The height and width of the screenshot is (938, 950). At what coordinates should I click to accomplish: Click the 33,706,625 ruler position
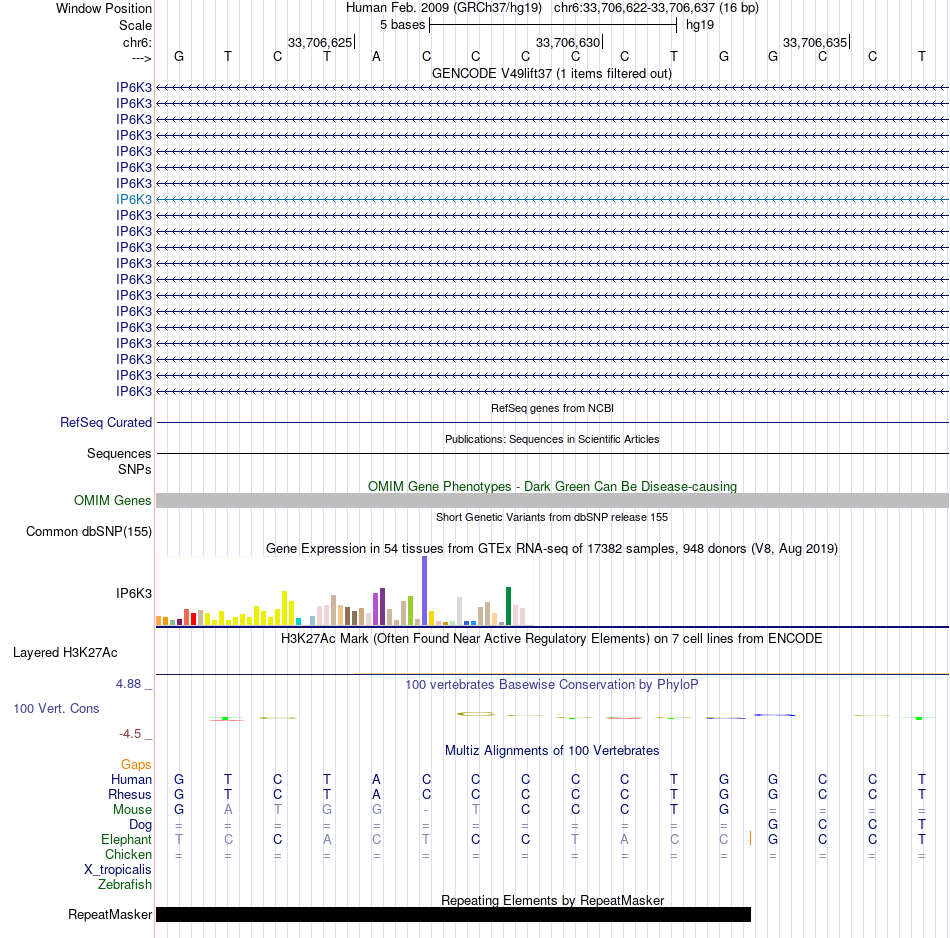click(x=320, y=42)
